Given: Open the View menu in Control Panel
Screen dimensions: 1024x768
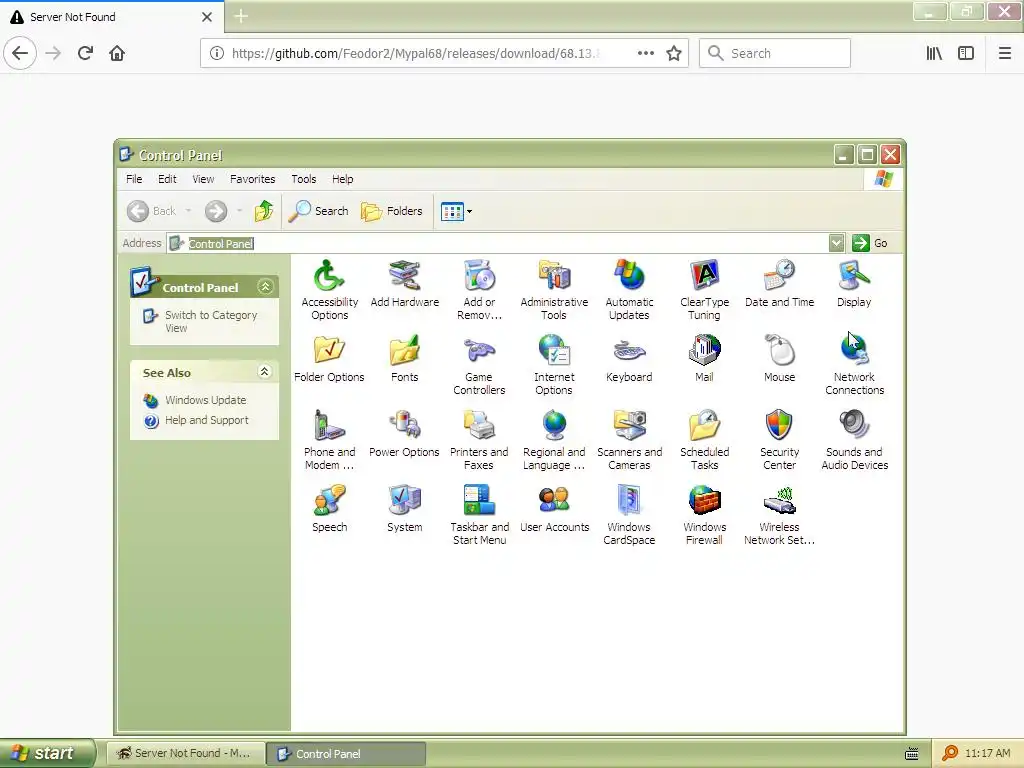Looking at the screenshot, I should (203, 179).
